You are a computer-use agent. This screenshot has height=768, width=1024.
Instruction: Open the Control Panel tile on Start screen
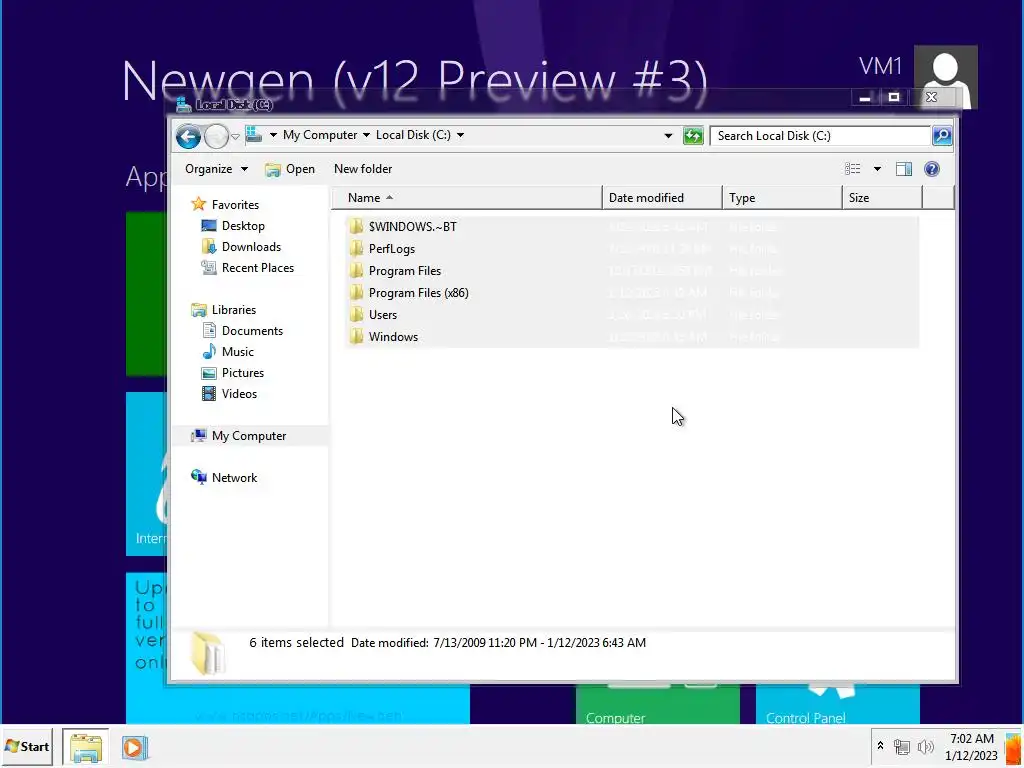click(838, 704)
